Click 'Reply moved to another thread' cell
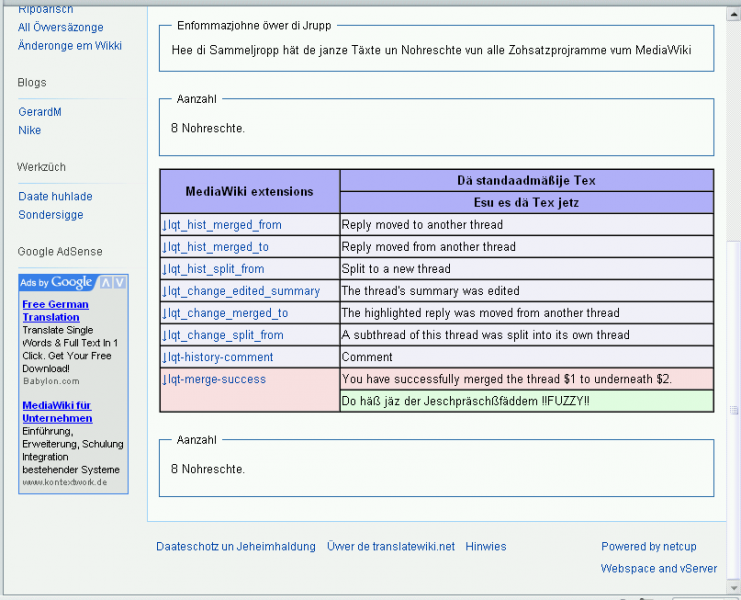The height and width of the screenshot is (600, 741). 526,225
